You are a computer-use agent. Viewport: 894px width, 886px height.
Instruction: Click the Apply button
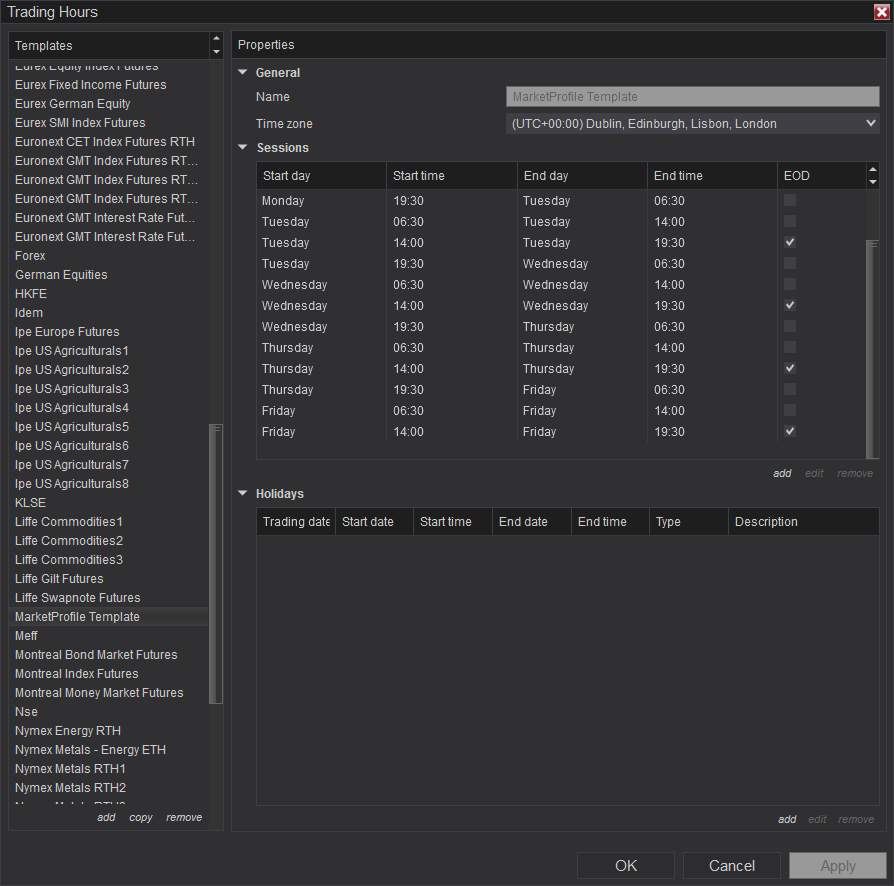coord(838,865)
